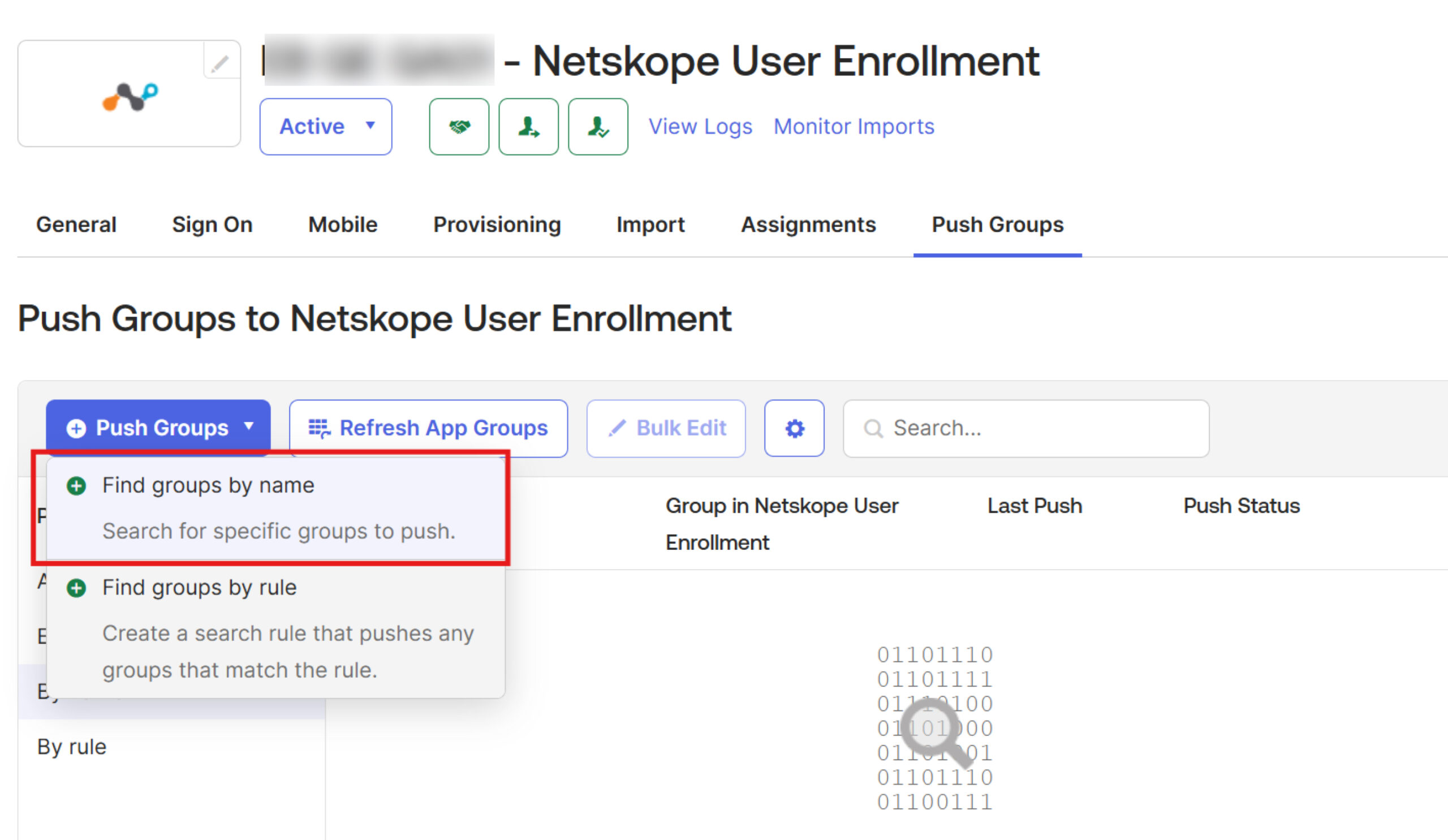Click Group in Netskope User Enrollment header
Screen dimensions: 1448x840
coord(782,523)
